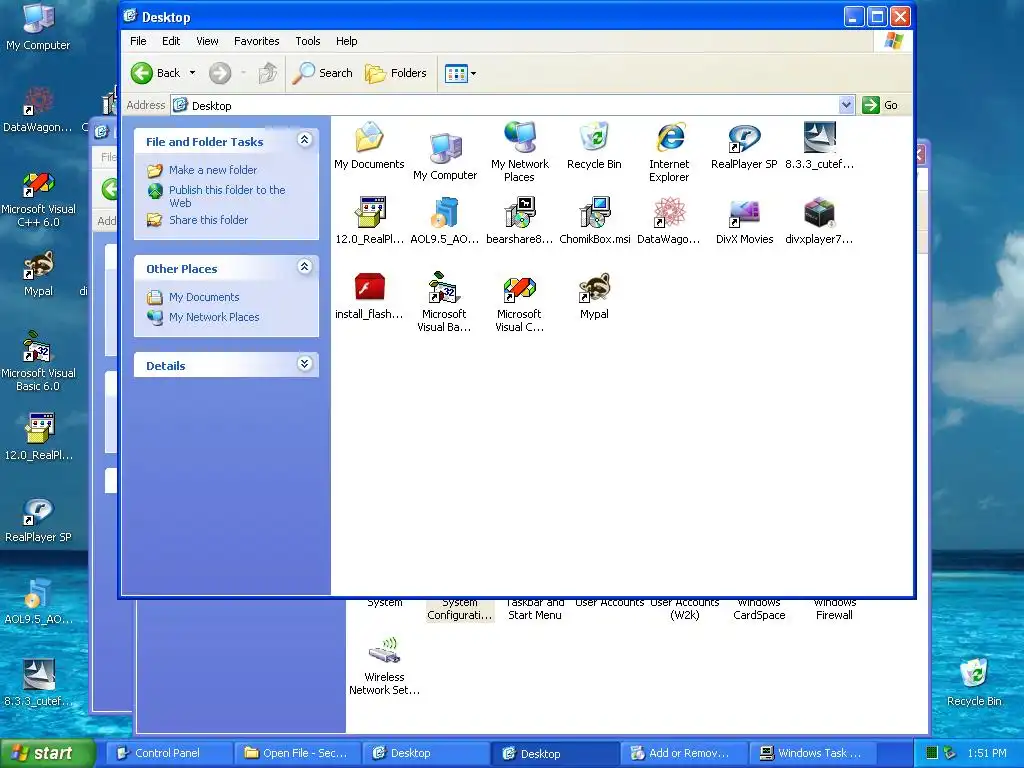Select AOL9.5_AO... file in Explorer window

(445, 221)
